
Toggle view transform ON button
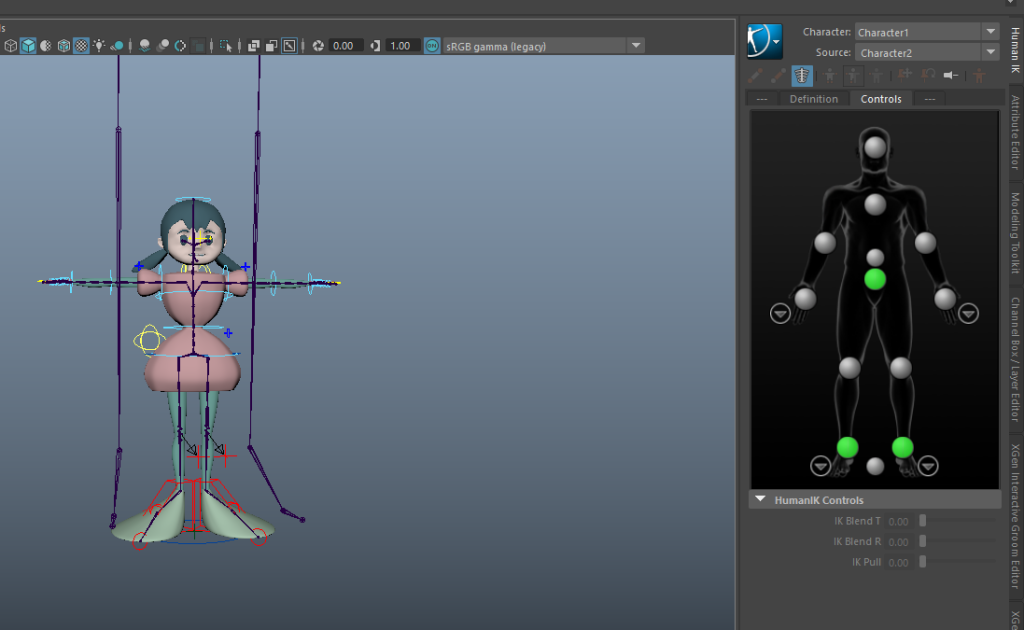click(x=432, y=46)
